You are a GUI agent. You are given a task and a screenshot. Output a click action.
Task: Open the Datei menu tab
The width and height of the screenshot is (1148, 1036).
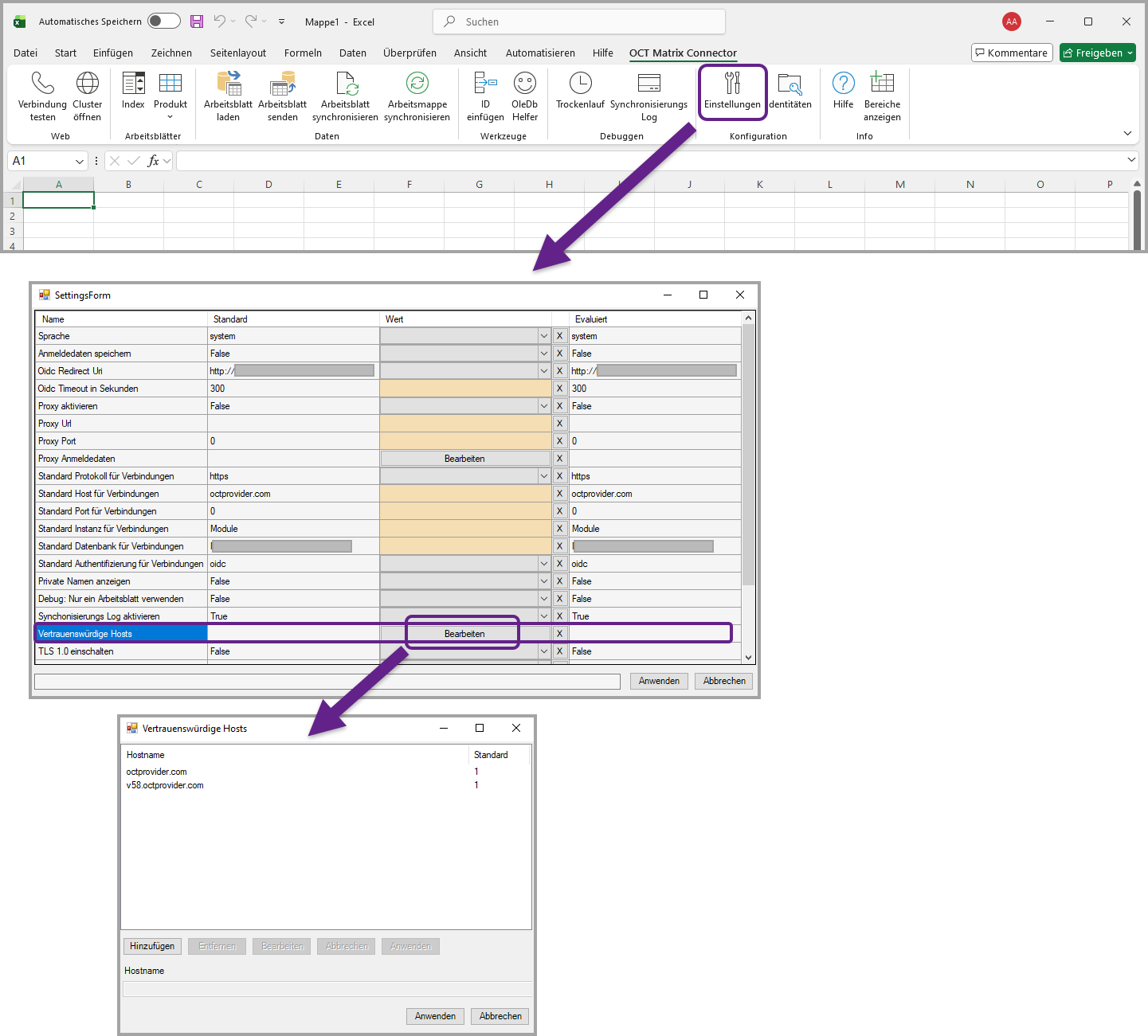25,53
